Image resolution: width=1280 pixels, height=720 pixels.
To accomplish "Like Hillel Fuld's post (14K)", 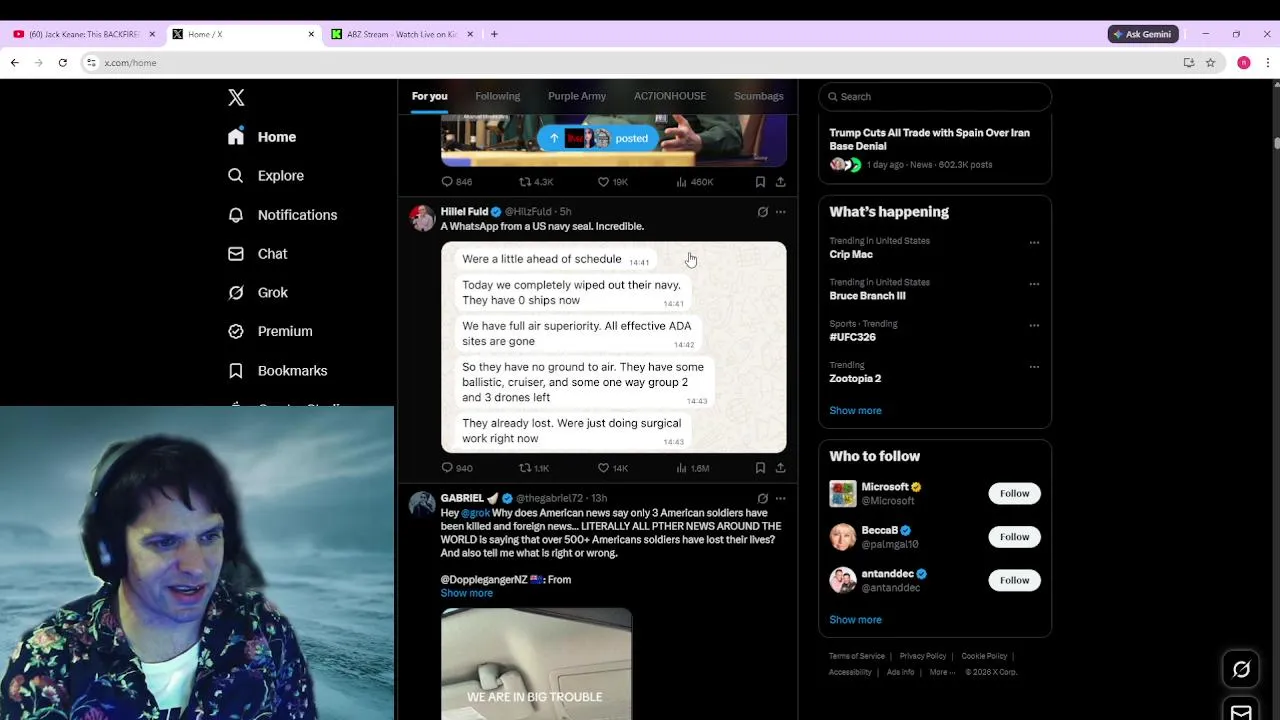I will coord(613,468).
